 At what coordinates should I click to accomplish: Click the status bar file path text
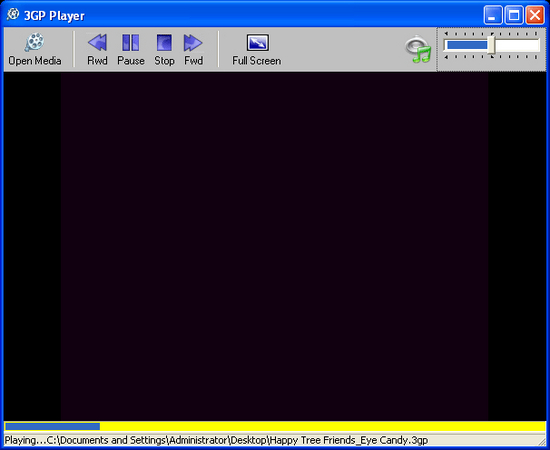[x=216, y=440]
